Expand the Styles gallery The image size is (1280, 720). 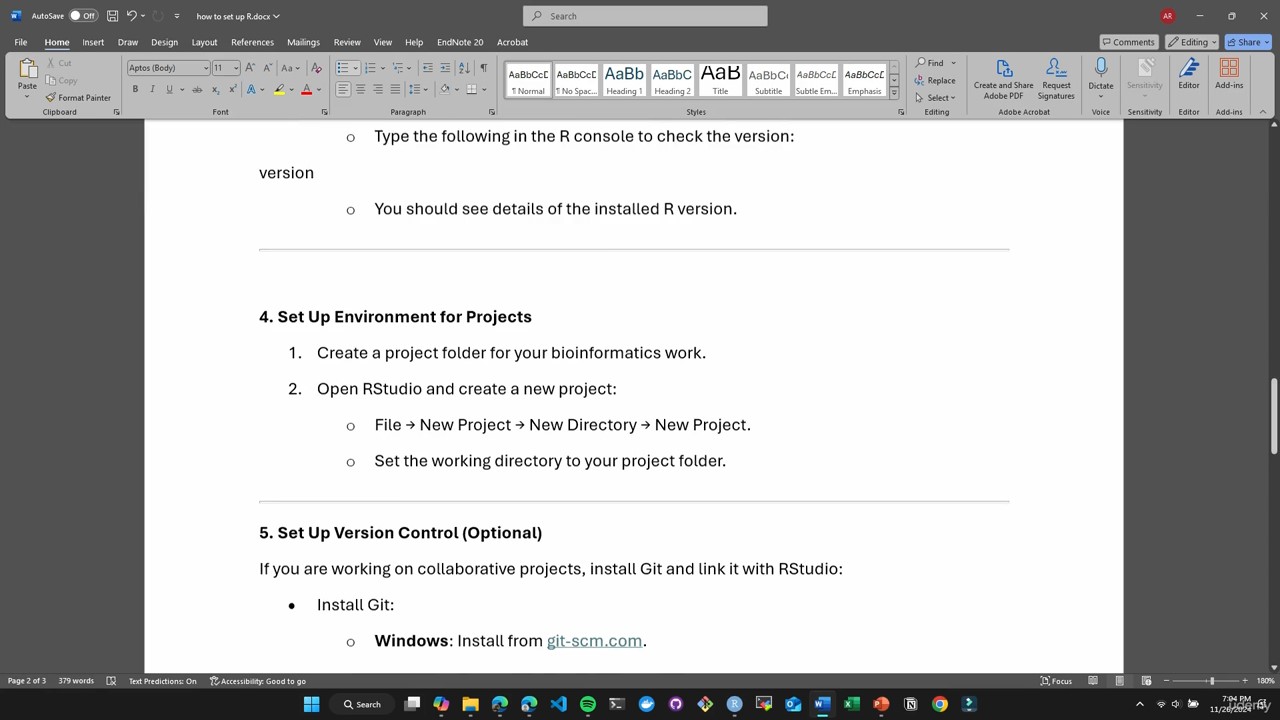pos(894,93)
